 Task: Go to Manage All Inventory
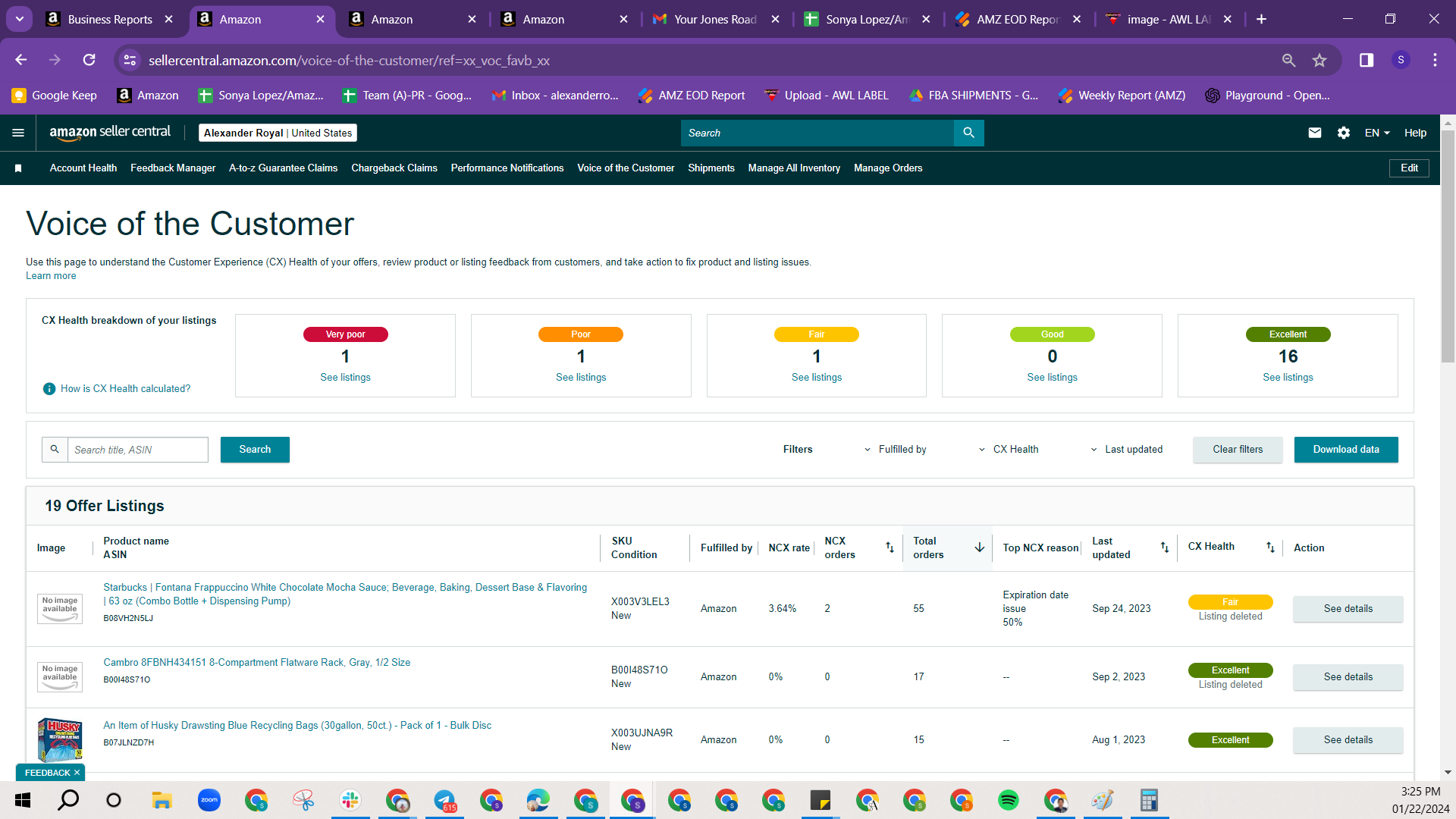pos(794,168)
